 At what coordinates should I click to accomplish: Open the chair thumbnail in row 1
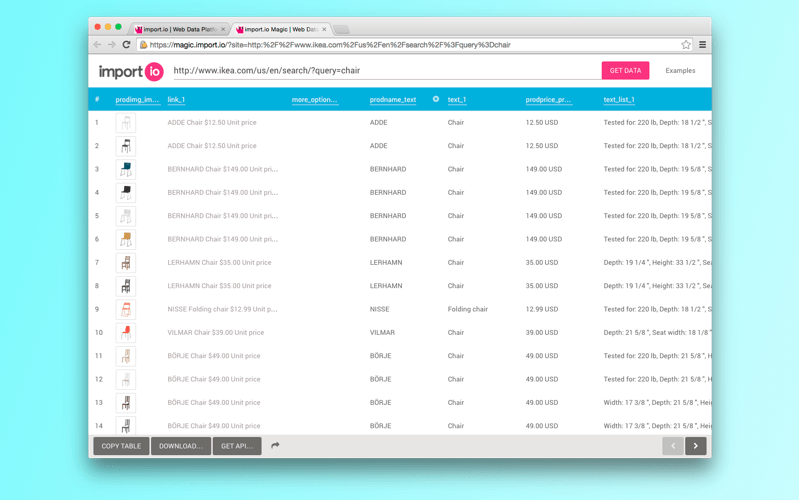(126, 123)
